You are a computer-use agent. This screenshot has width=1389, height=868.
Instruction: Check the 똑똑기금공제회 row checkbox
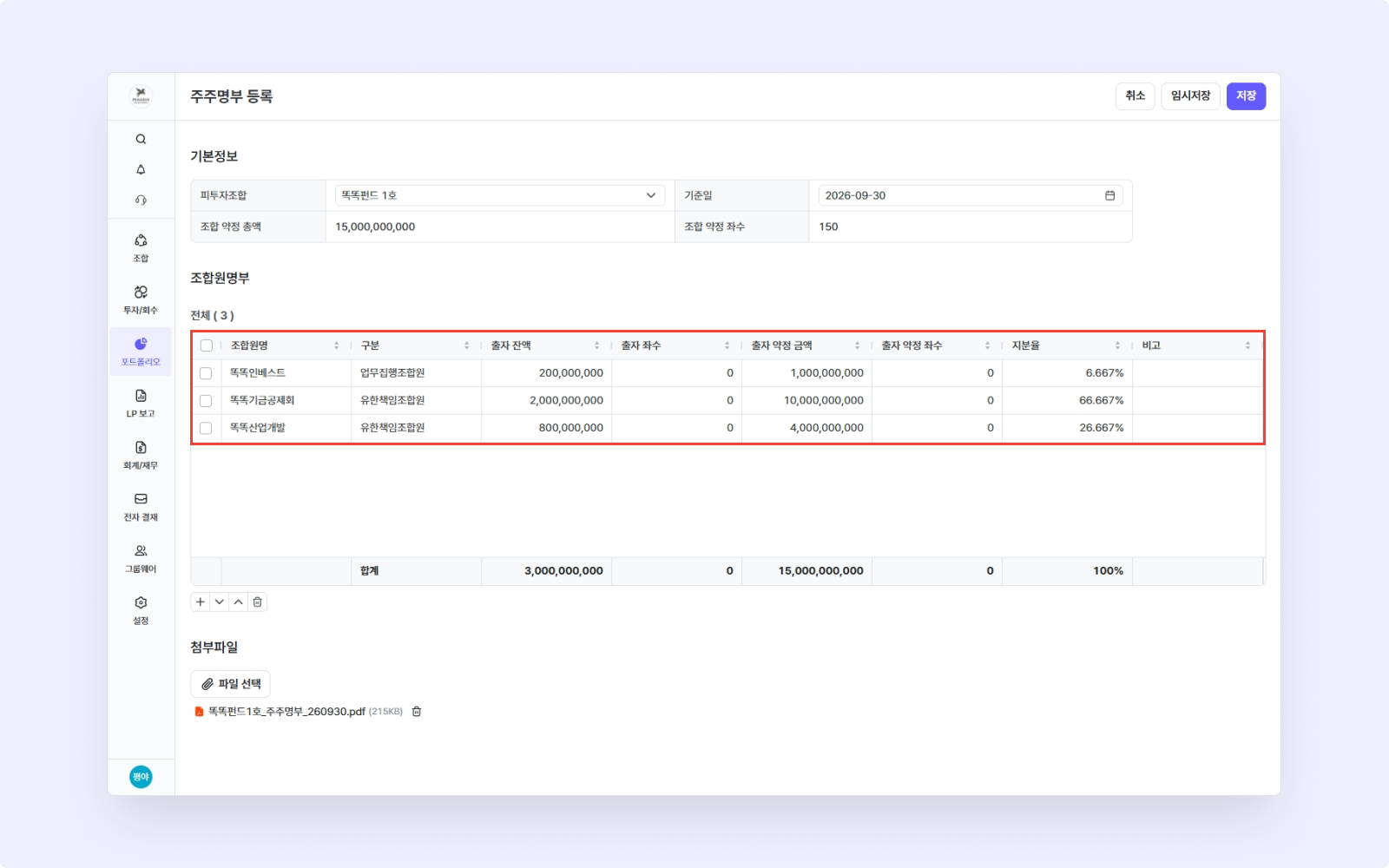pos(206,401)
